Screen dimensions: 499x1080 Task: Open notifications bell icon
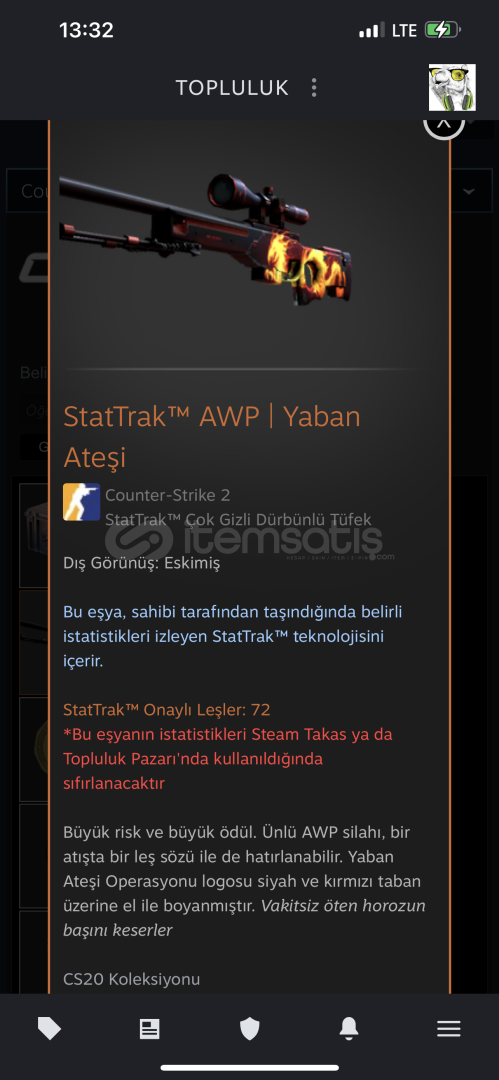[349, 1029]
